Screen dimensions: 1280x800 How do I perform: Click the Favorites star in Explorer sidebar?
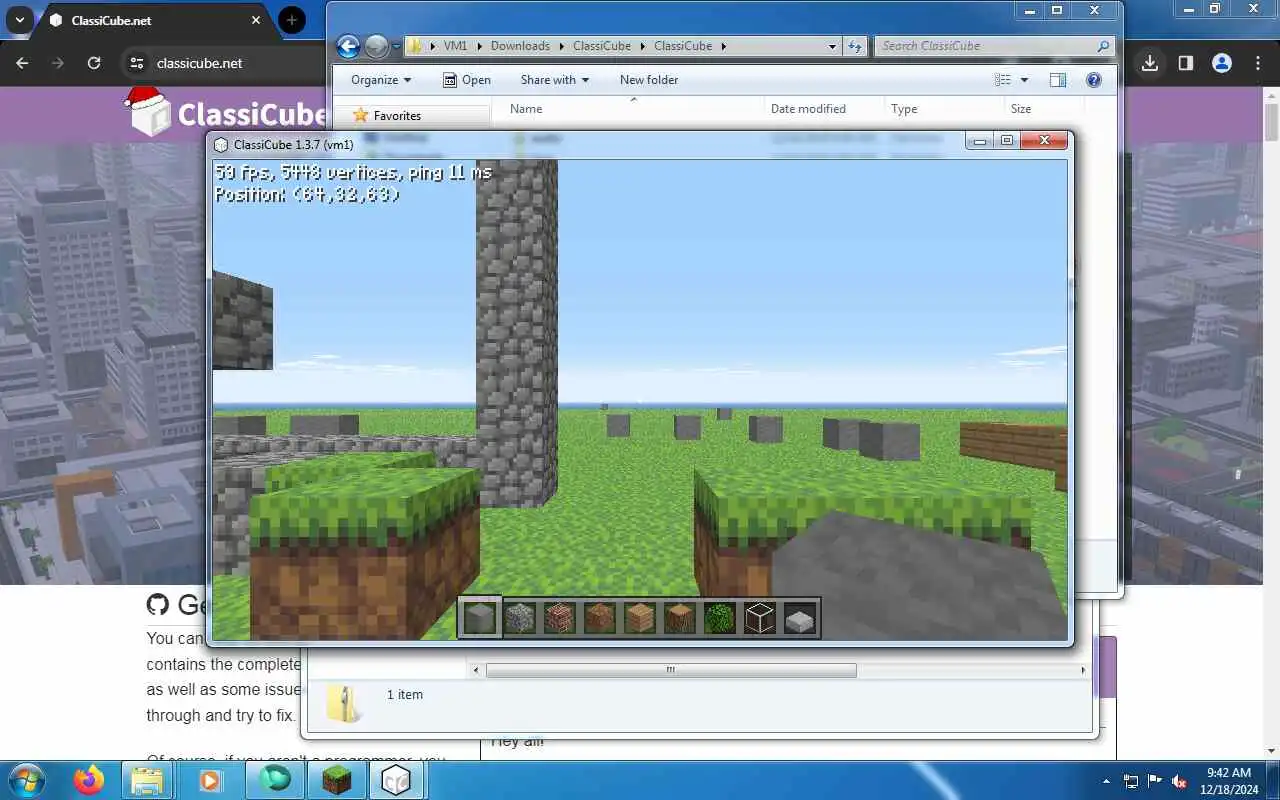tap(361, 116)
